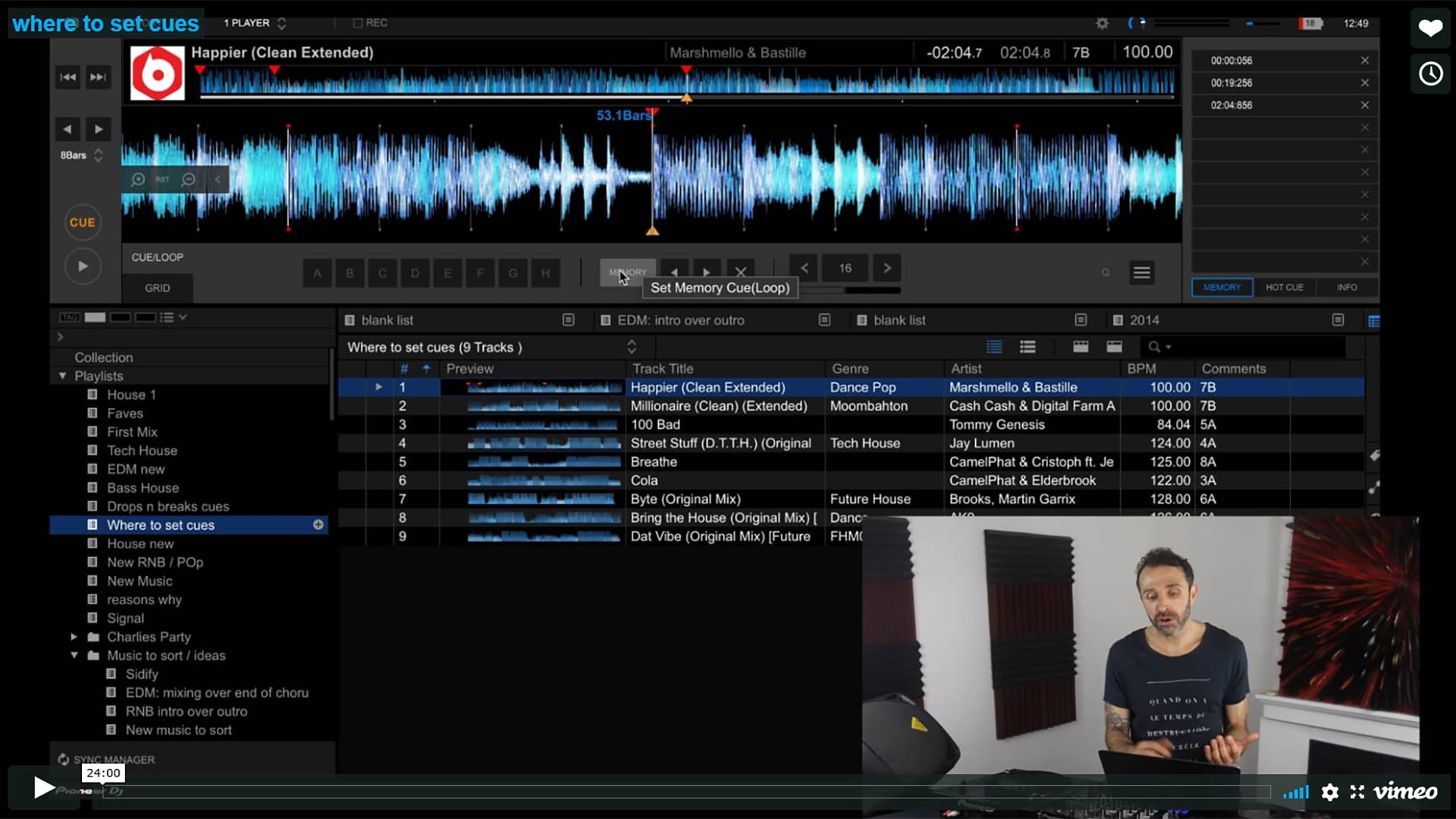Like the video with the heart icon
1456x819 pixels.
(1431, 29)
